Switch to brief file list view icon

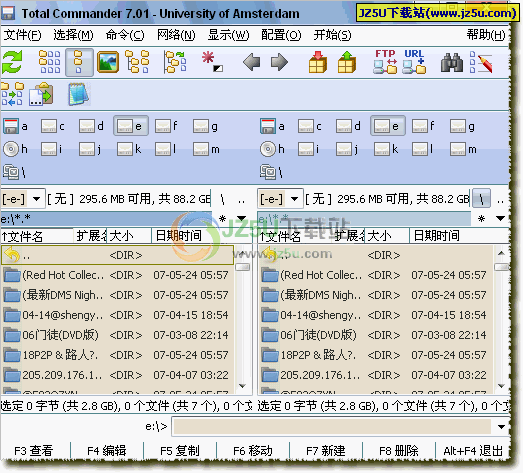(x=50, y=62)
